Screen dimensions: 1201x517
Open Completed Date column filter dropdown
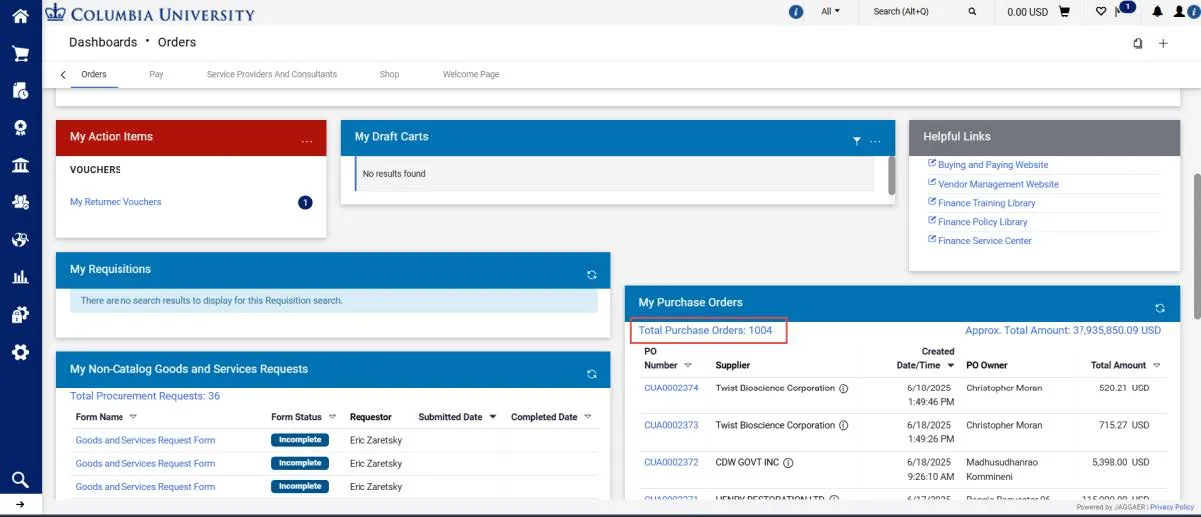point(588,417)
